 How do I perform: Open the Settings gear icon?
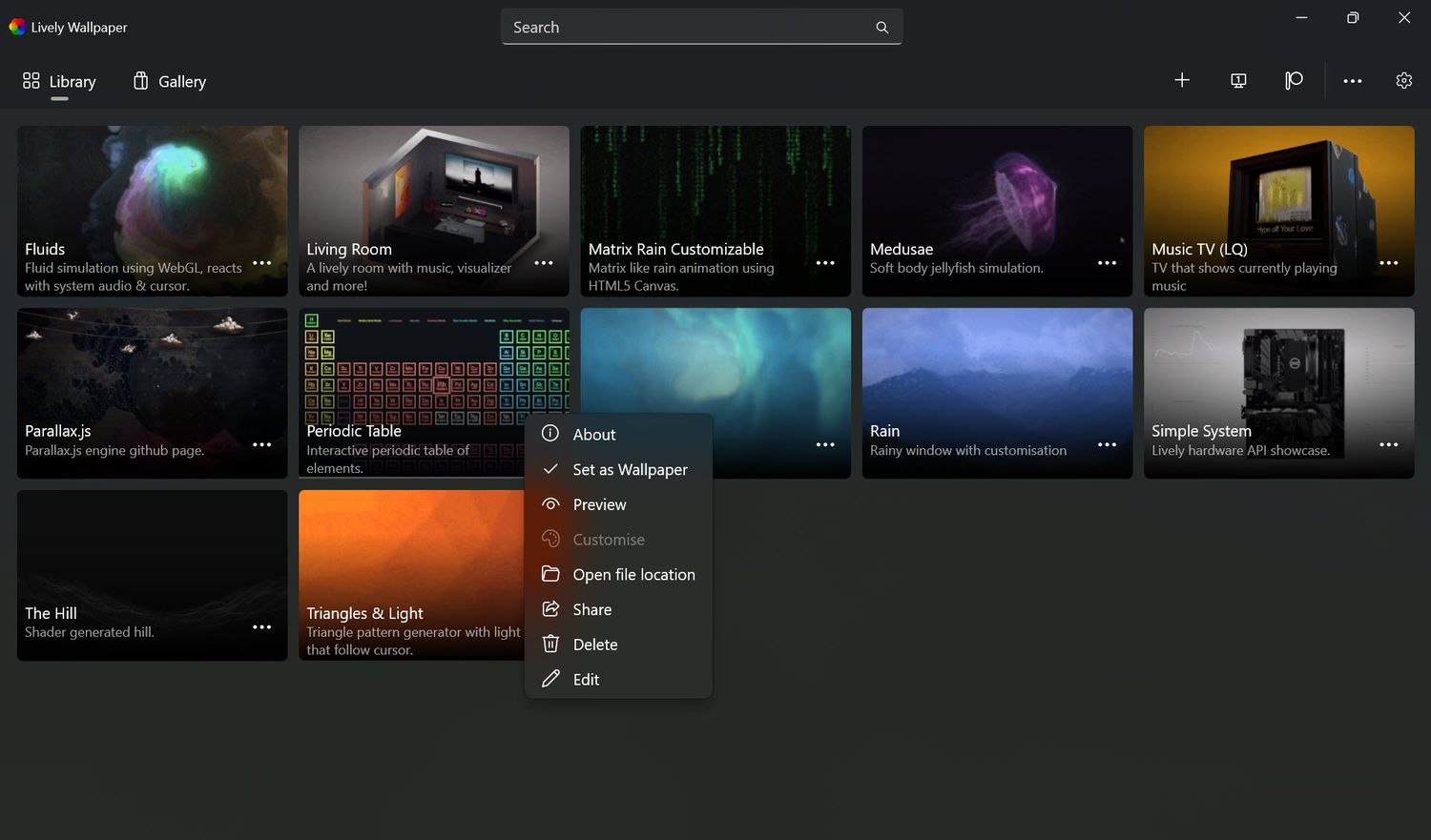pos(1403,80)
